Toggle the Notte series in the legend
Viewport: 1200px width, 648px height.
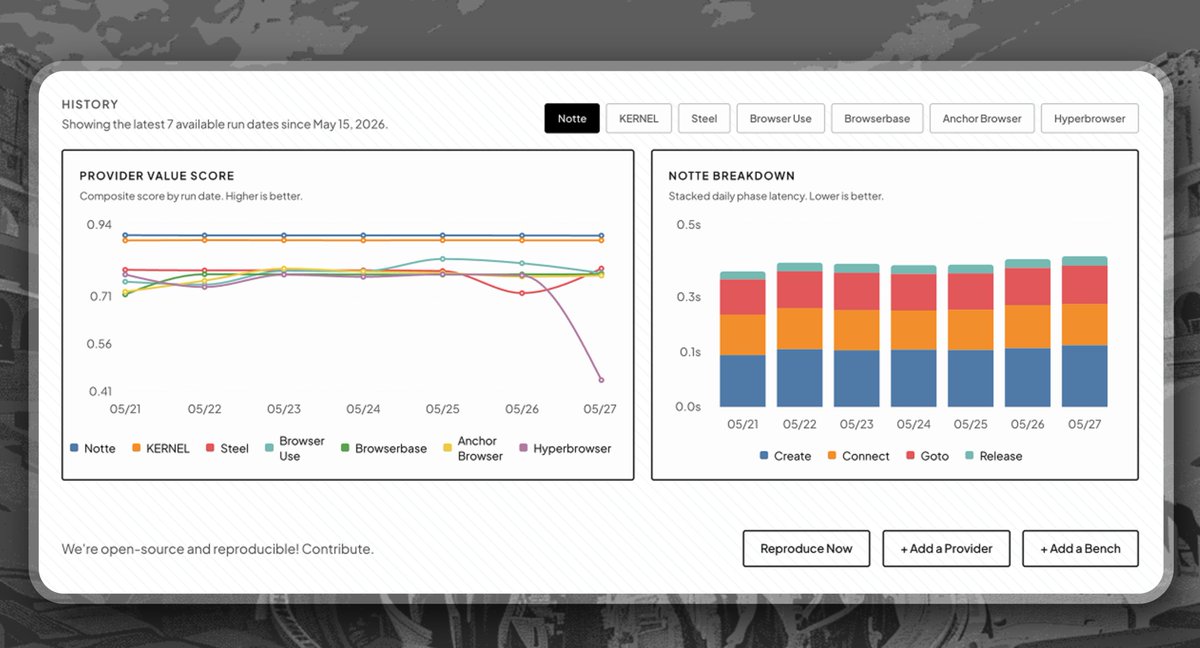pos(93,449)
